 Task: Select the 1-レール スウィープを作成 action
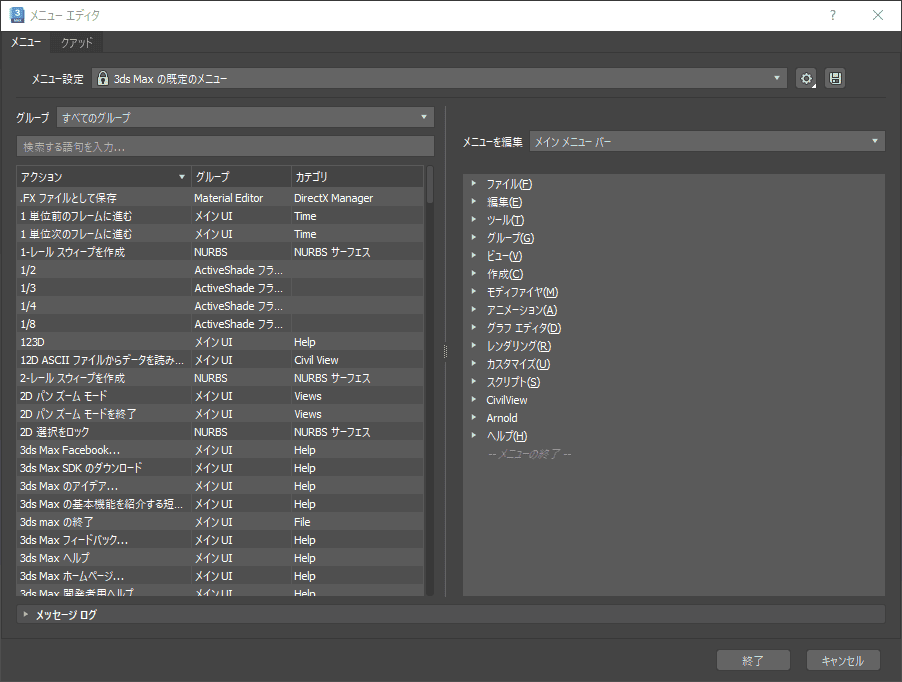[x=220, y=252]
